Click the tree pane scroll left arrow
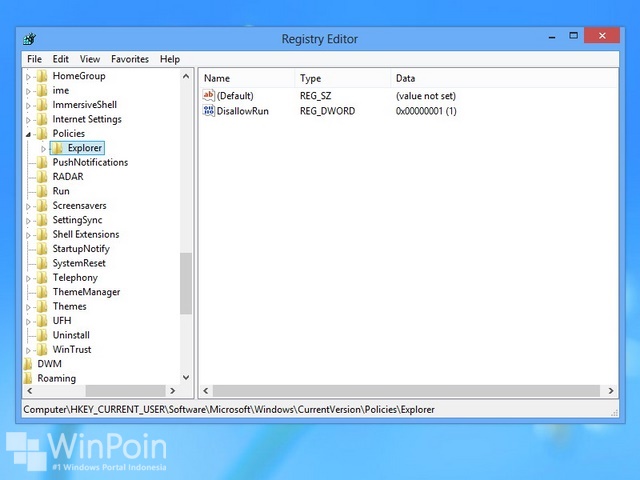This screenshot has height=480, width=640. (x=29, y=391)
